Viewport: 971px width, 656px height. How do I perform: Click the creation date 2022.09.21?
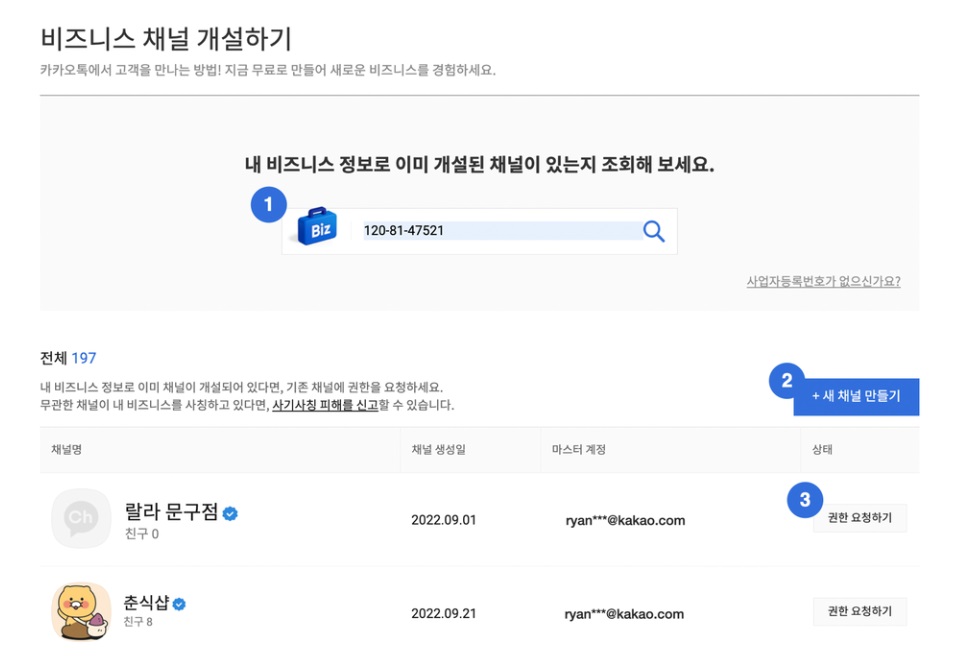(443, 614)
